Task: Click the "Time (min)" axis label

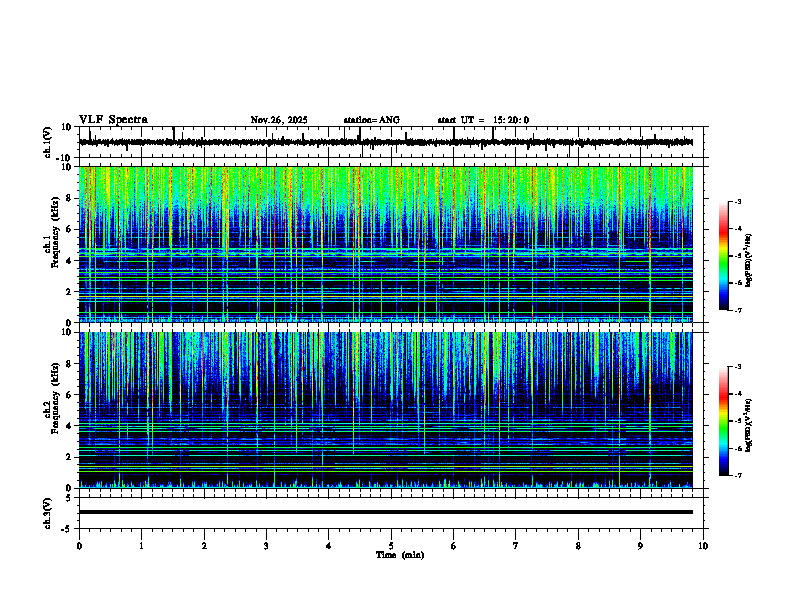Action: (400, 555)
